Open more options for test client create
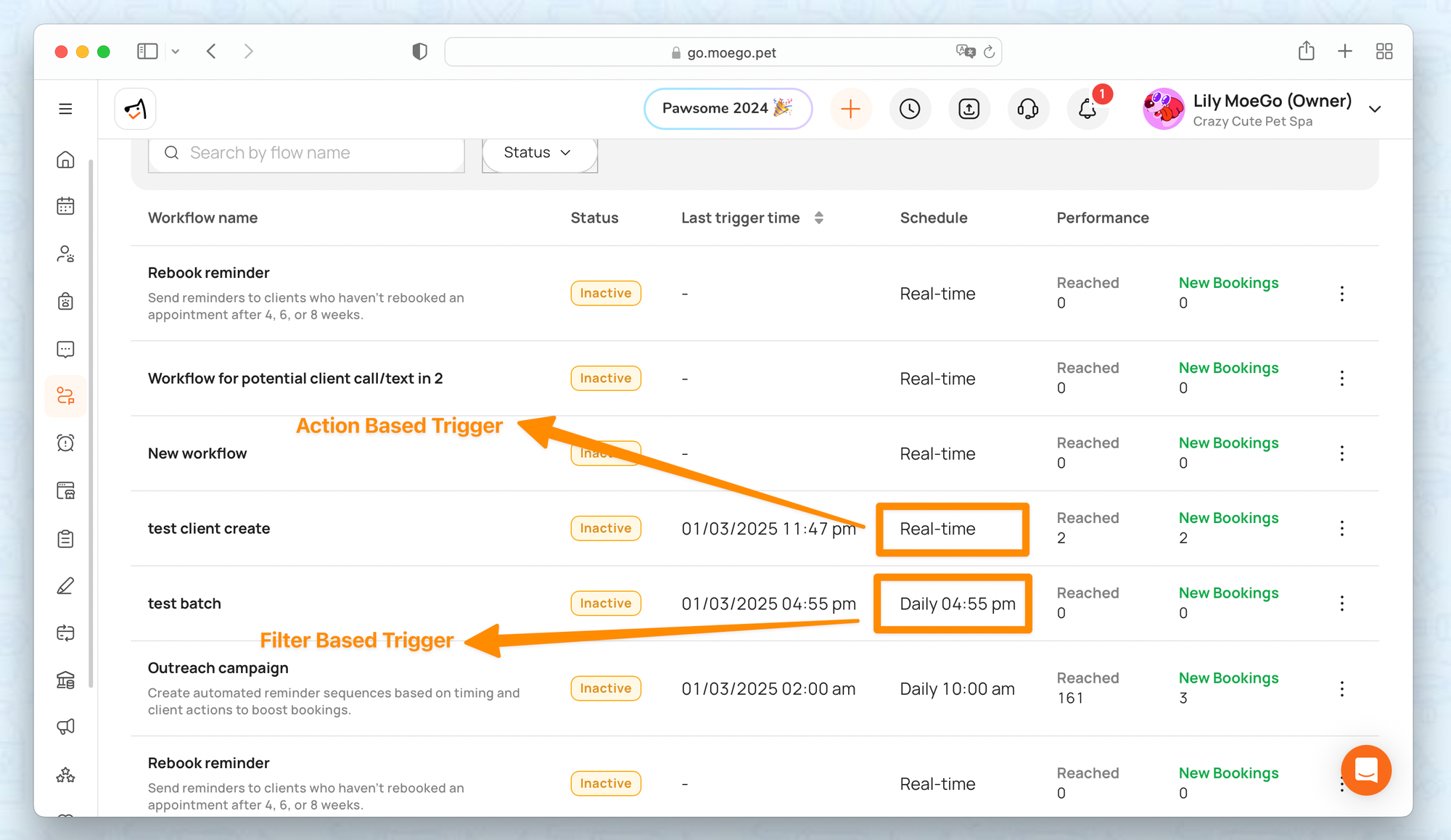The image size is (1451, 840). coord(1341,528)
